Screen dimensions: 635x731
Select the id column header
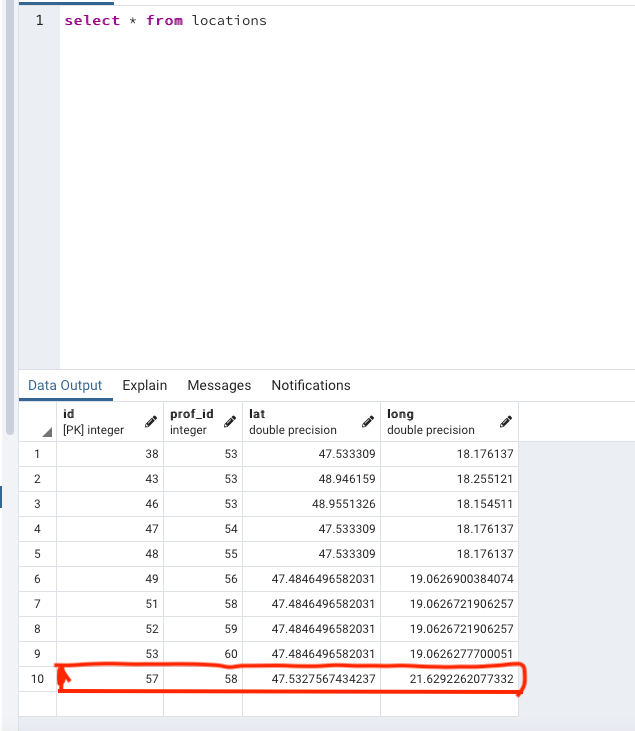tap(110, 421)
